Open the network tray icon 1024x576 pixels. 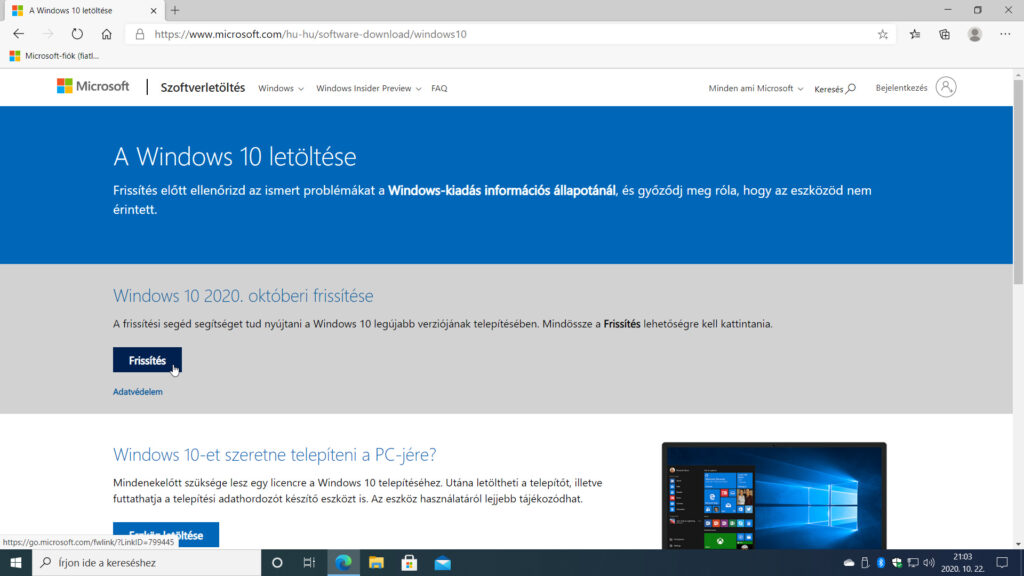(x=913, y=562)
